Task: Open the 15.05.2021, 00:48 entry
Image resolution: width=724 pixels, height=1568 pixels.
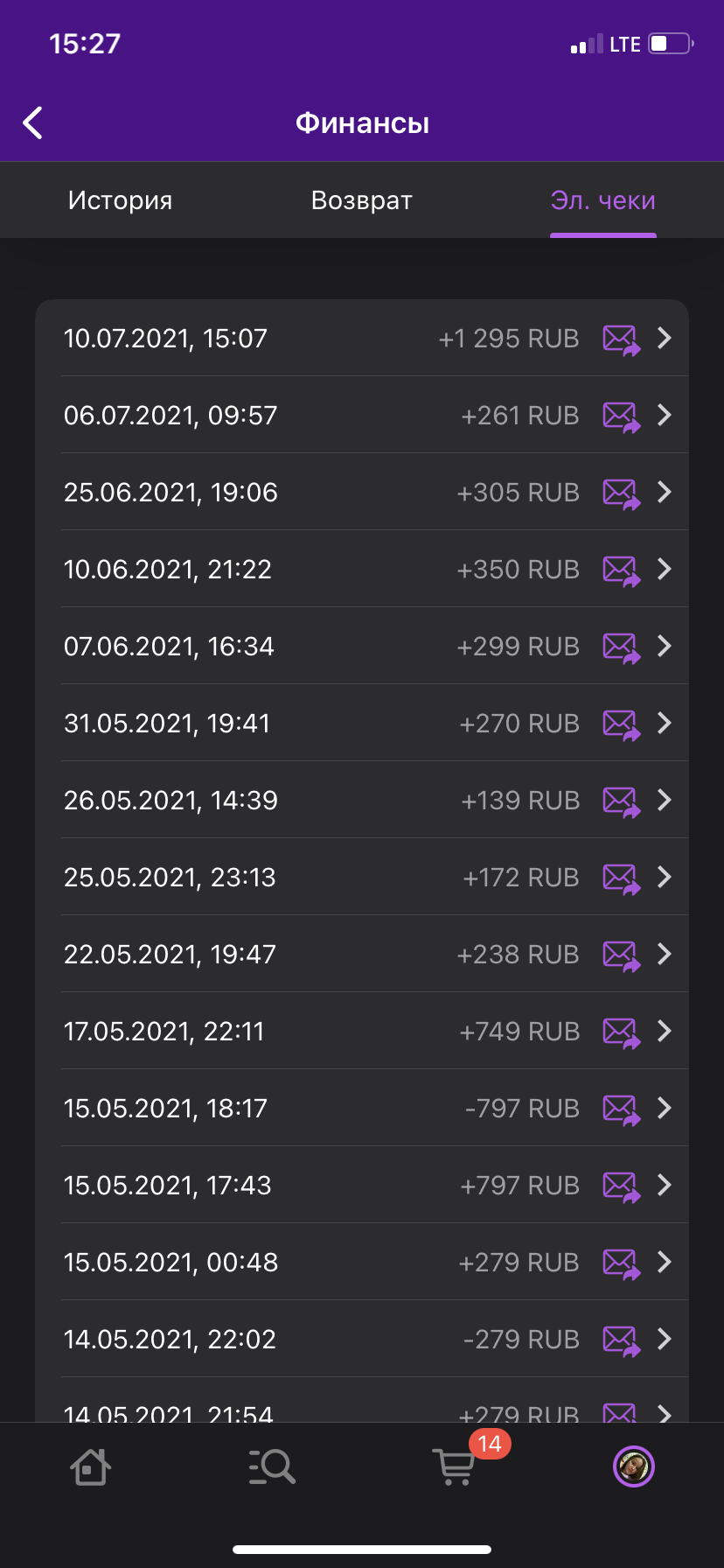Action: (x=362, y=1263)
